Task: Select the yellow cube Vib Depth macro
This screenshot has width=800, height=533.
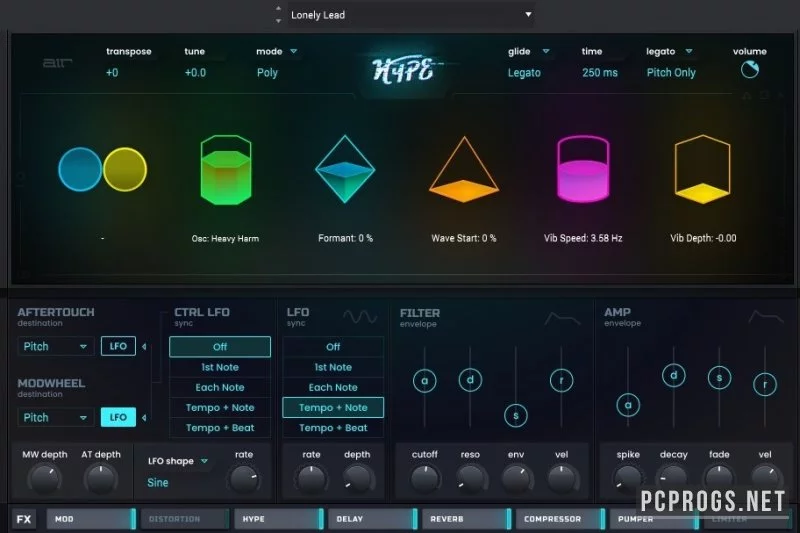Action: point(703,169)
